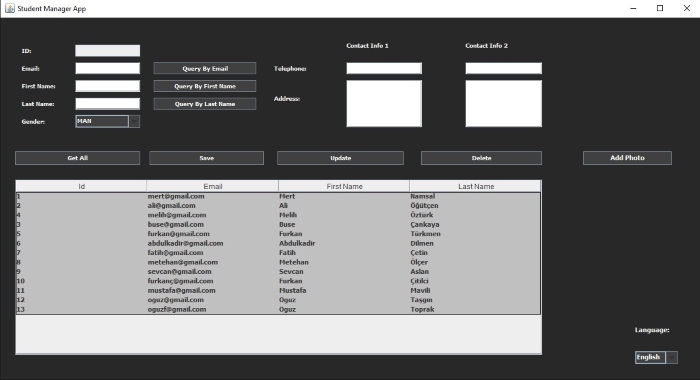This screenshot has height=380, width=700.
Task: Select the Last Name column header
Action: click(x=475, y=186)
